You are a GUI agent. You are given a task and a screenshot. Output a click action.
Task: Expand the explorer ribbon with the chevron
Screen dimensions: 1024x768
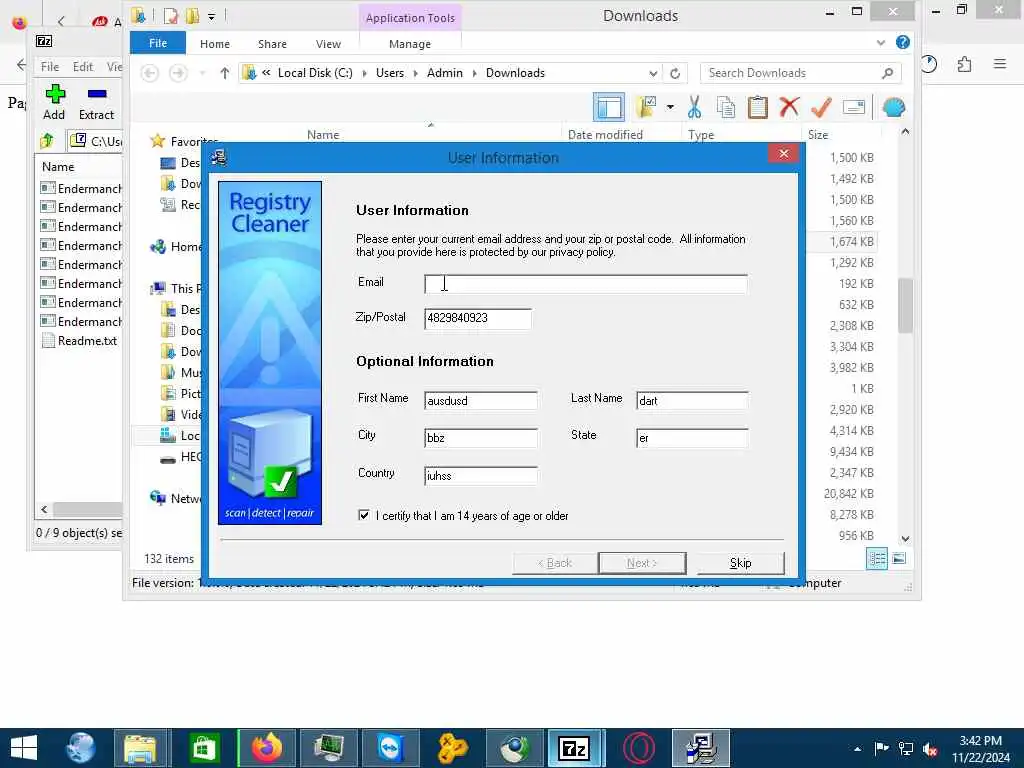coord(881,43)
